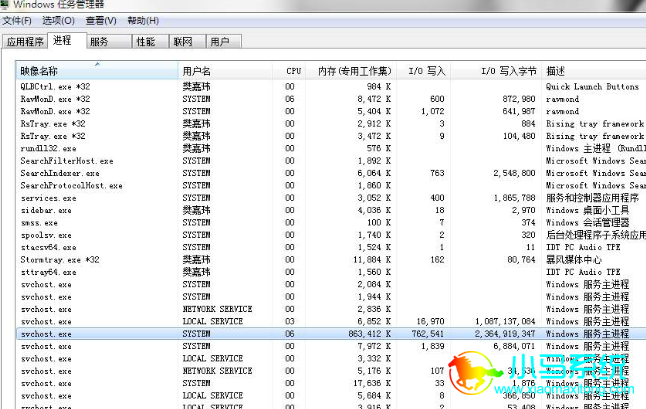Select svchost.exe using 5,176 K memory
This screenshot has width=646, height=409.
331,371
